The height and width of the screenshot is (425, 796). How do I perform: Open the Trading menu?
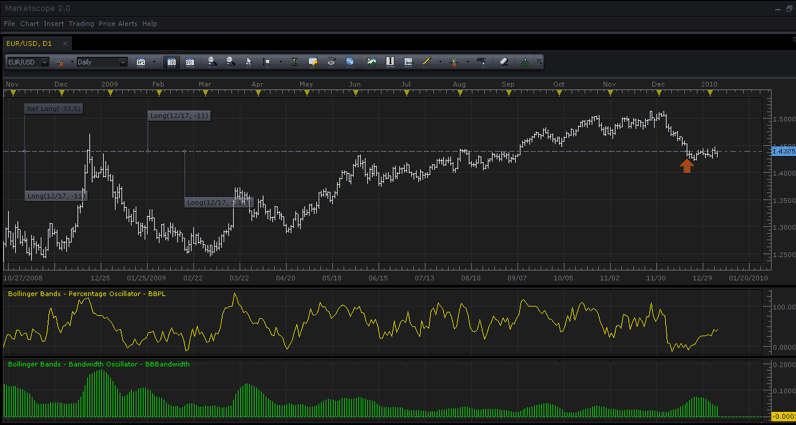[x=81, y=24]
